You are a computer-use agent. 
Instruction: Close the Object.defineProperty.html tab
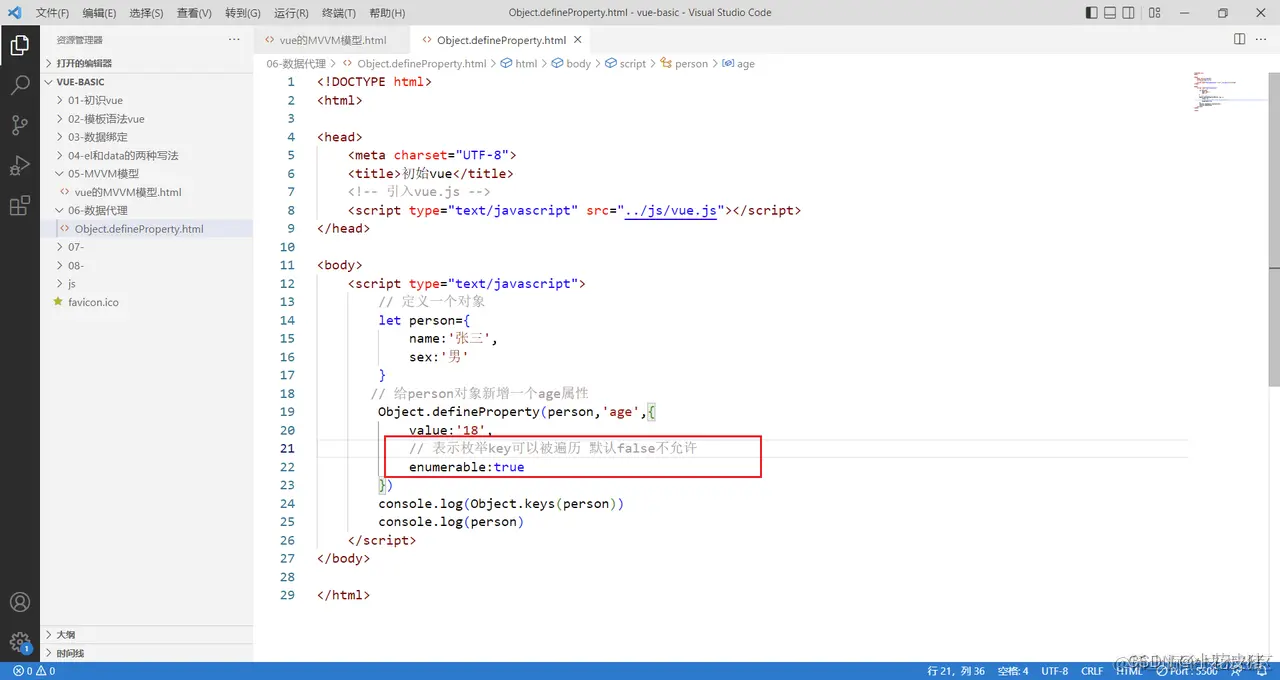click(x=578, y=40)
